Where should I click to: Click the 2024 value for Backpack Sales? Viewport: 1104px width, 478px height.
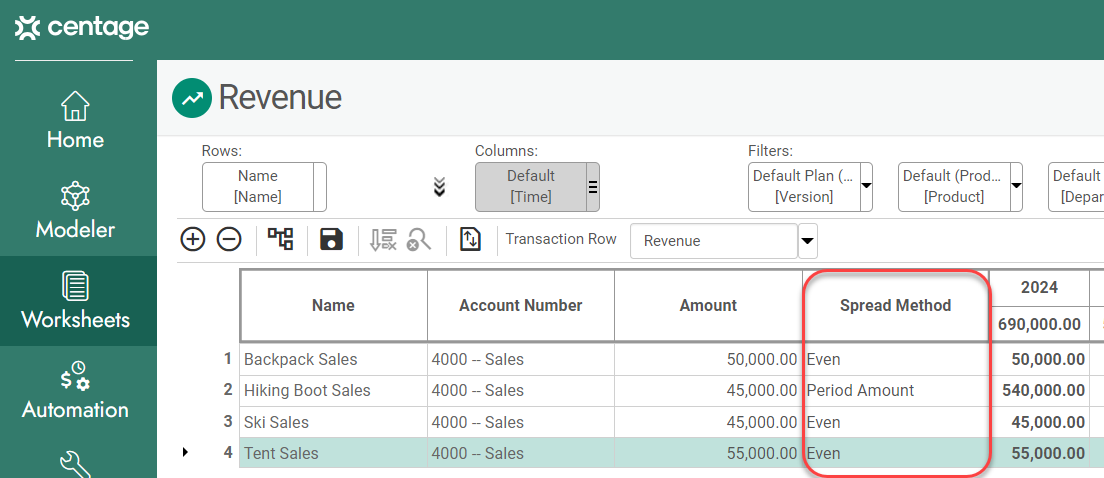pos(1039,359)
